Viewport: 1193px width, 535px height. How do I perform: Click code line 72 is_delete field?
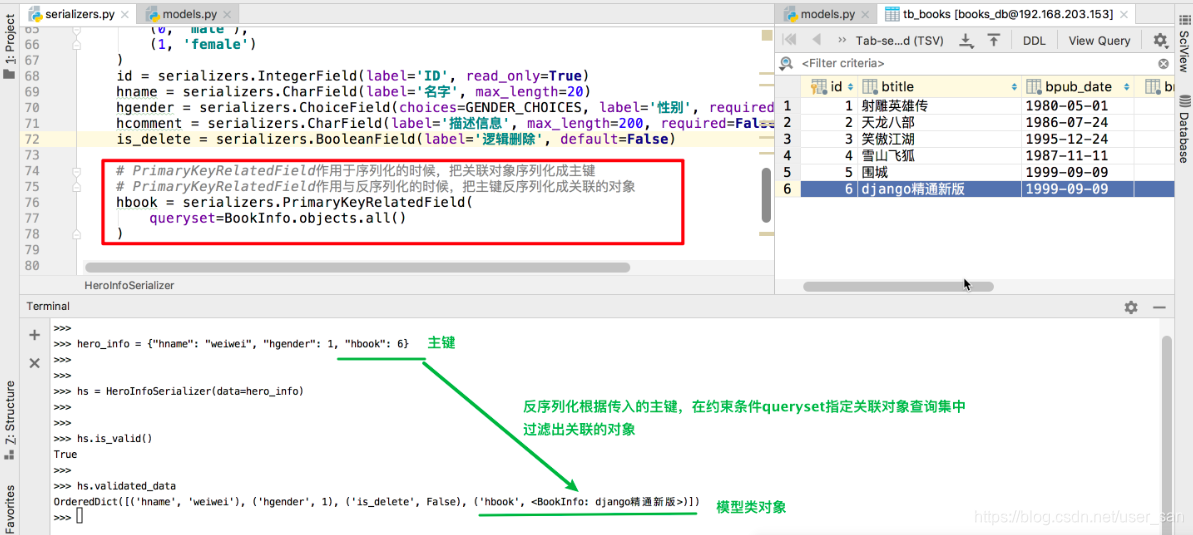[396, 139]
